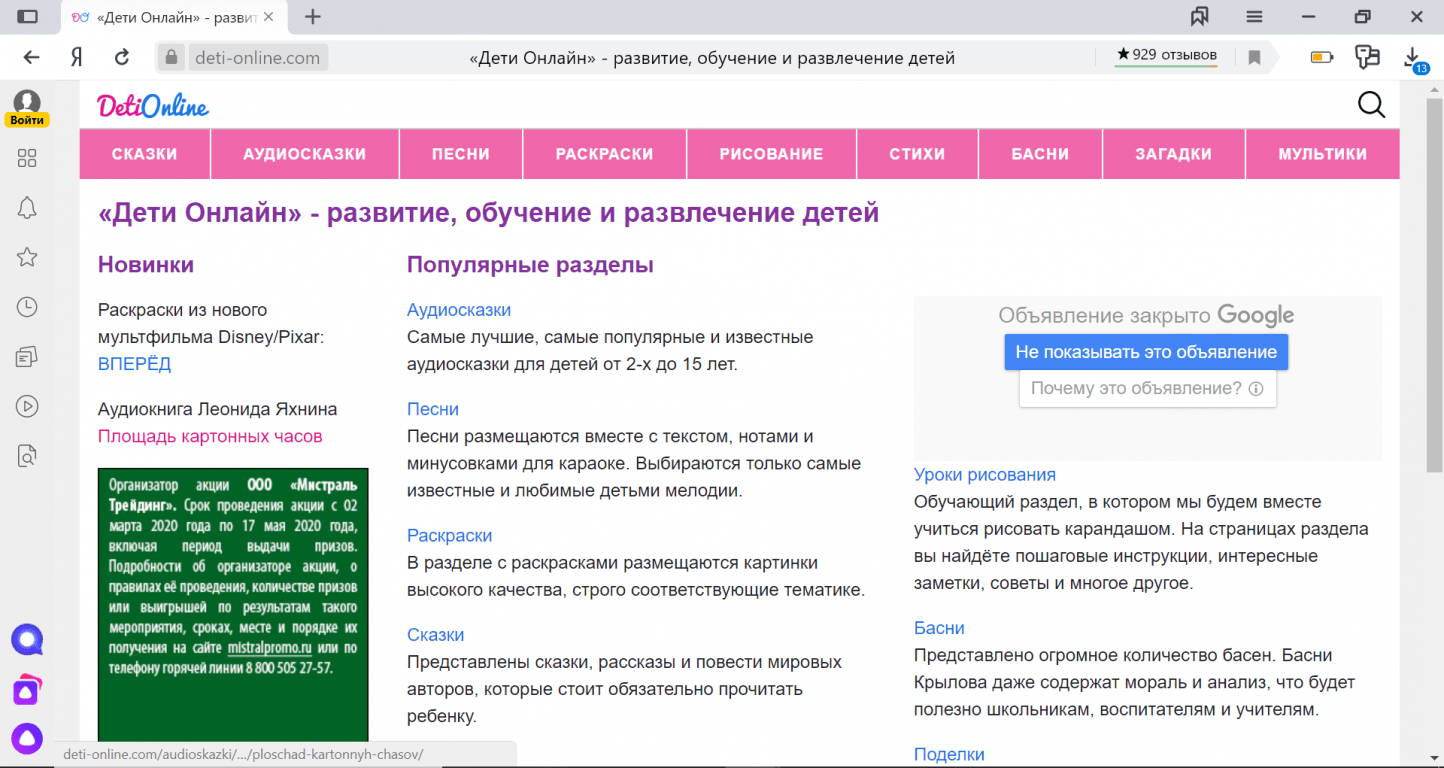Open the СКАЗКИ menu section

145,154
